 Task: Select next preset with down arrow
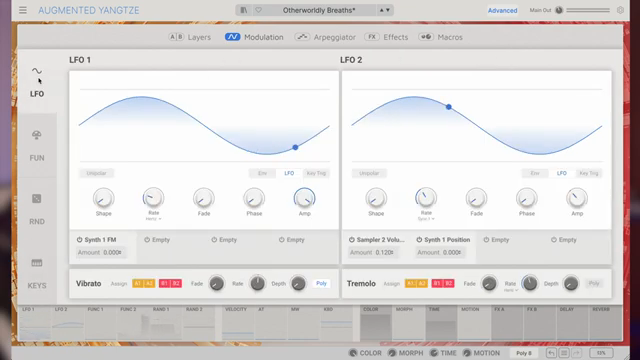point(388,10)
